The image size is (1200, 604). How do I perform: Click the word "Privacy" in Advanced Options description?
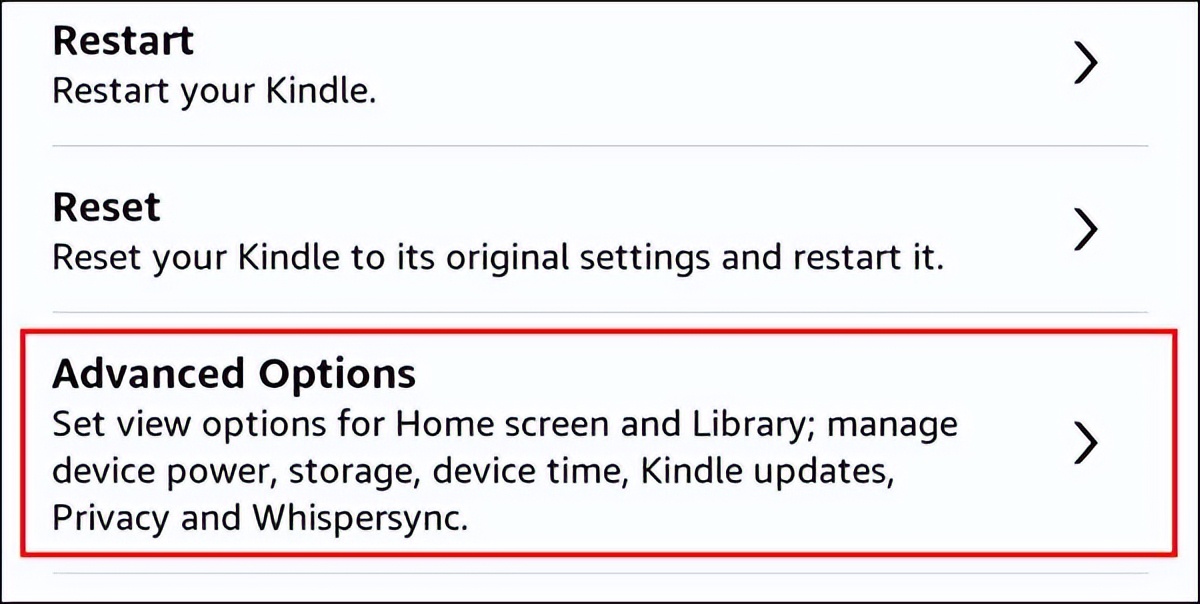tap(112, 519)
